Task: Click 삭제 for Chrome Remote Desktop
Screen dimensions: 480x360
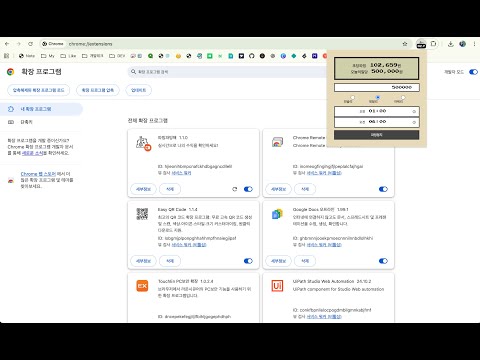Action: click(x=305, y=189)
